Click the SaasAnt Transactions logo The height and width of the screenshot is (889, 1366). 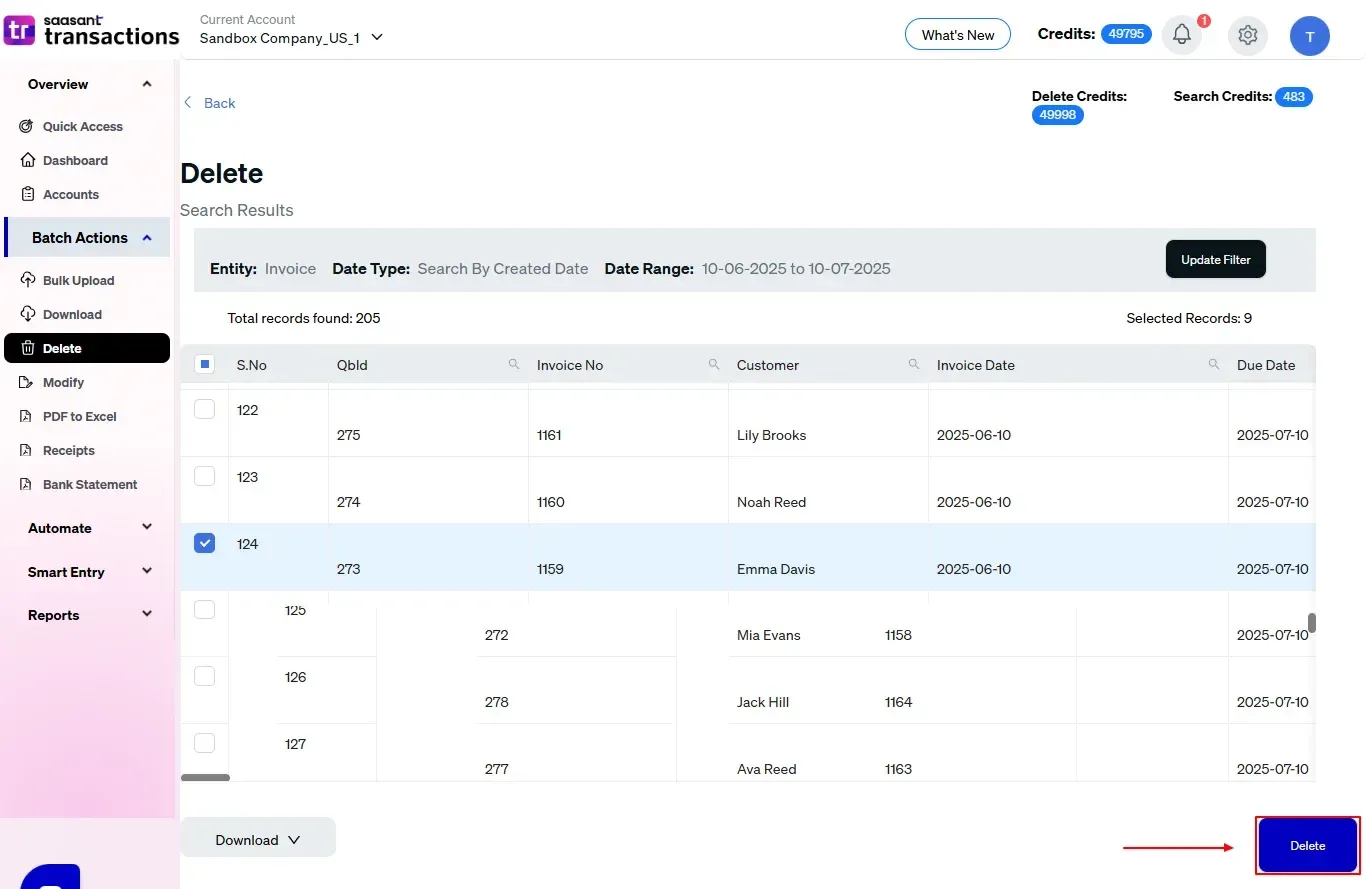(91, 31)
